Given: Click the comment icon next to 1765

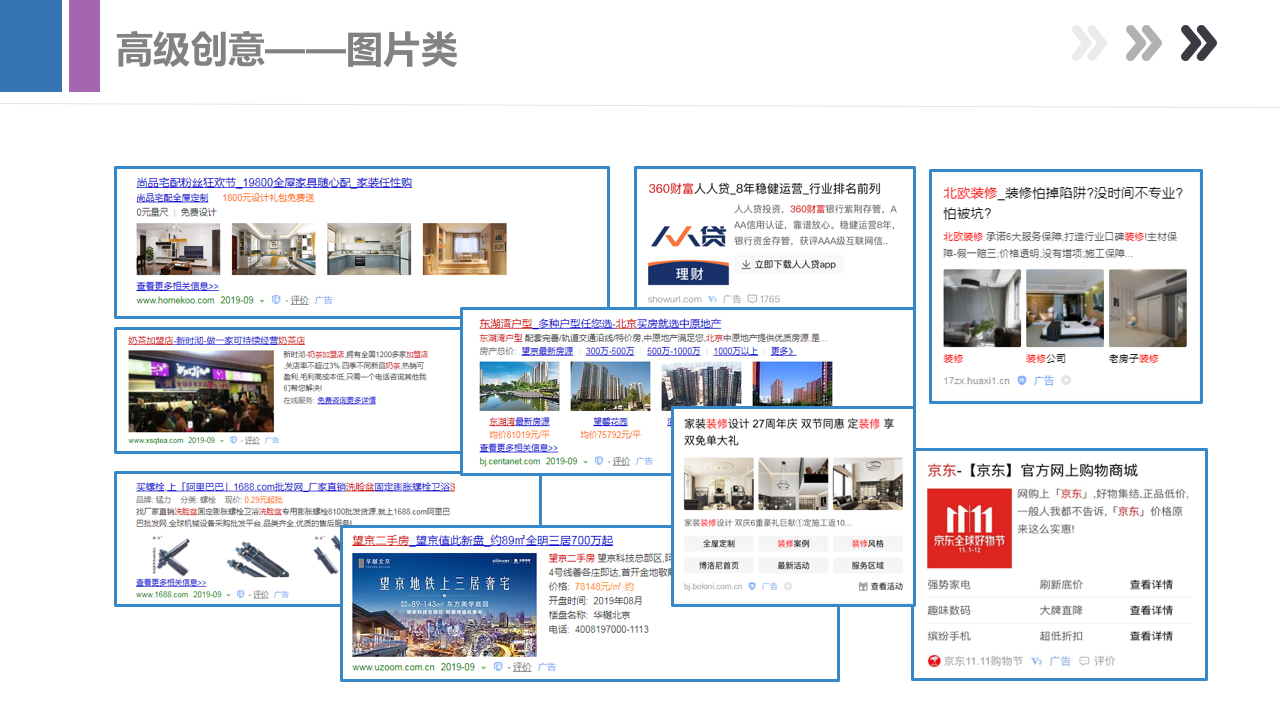Looking at the screenshot, I should pos(752,299).
